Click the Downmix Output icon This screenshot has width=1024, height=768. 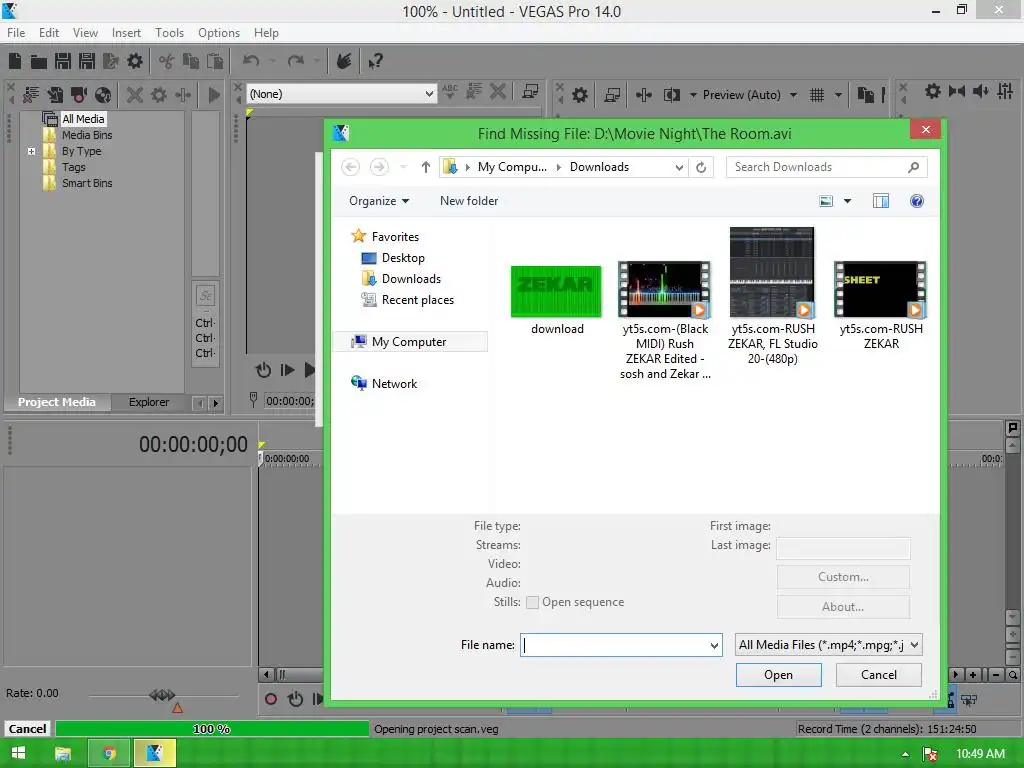click(957, 91)
